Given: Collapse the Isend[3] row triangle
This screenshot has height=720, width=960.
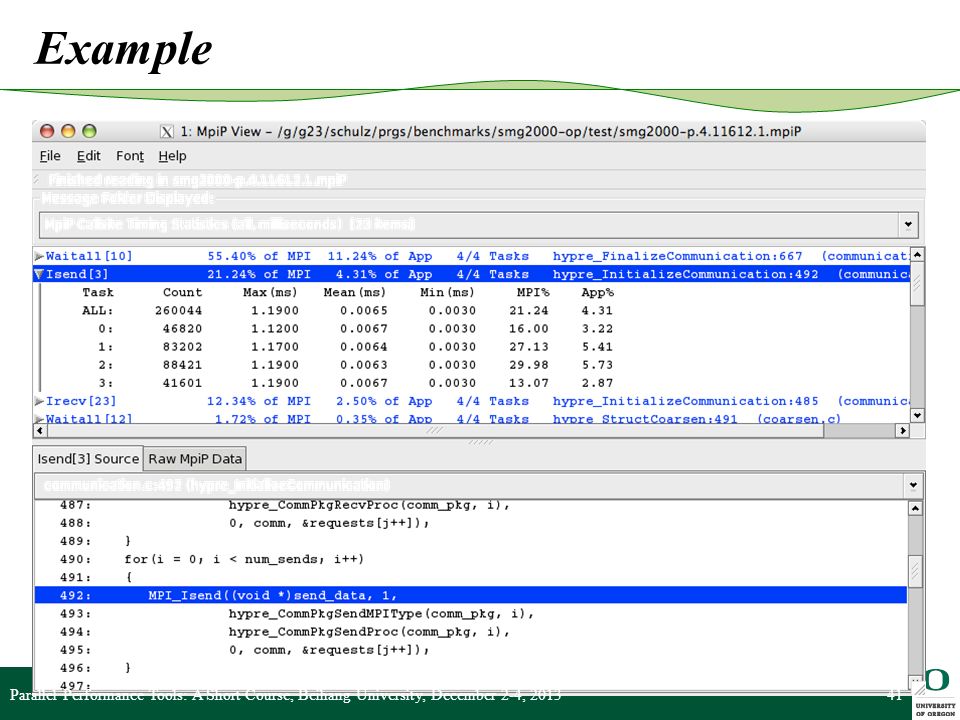Looking at the screenshot, I should [39, 274].
